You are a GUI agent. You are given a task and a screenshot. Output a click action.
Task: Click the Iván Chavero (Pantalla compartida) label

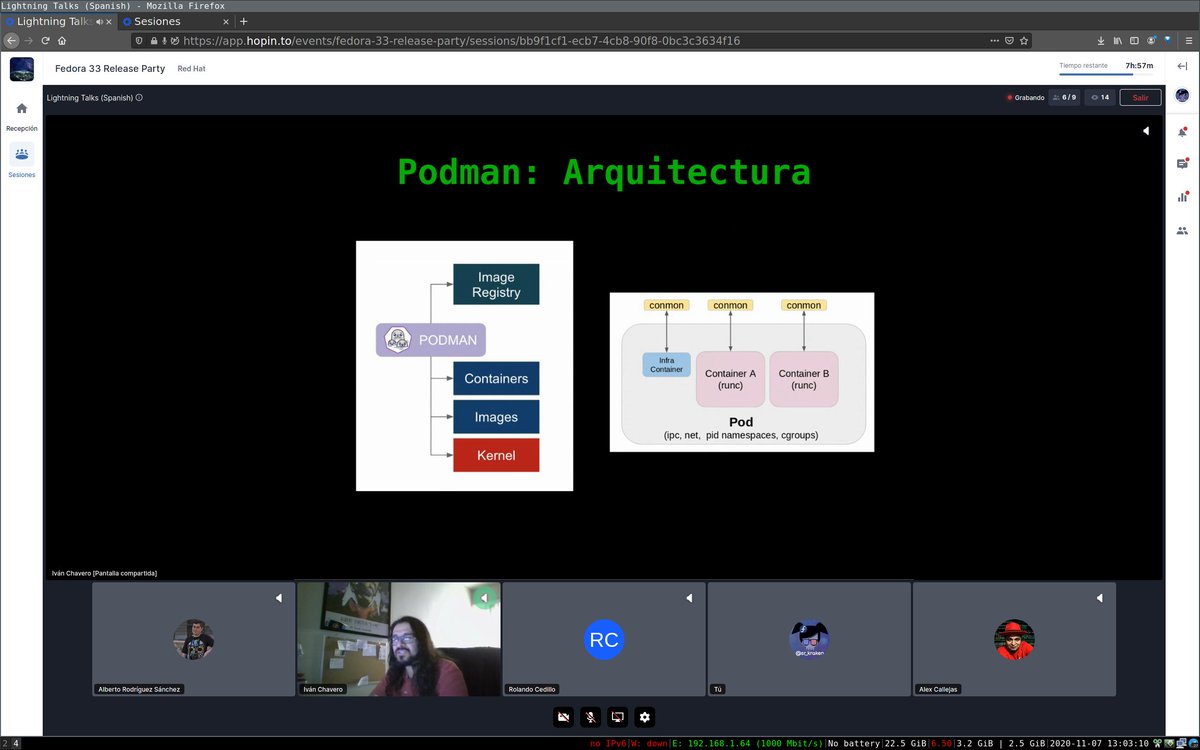pos(104,573)
